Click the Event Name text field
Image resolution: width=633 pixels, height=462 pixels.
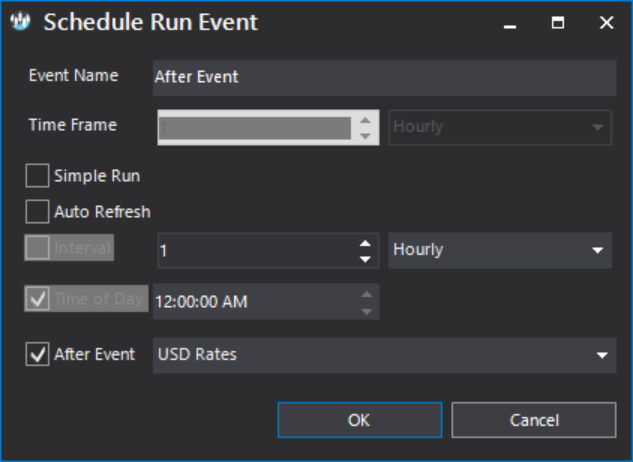[384, 78]
